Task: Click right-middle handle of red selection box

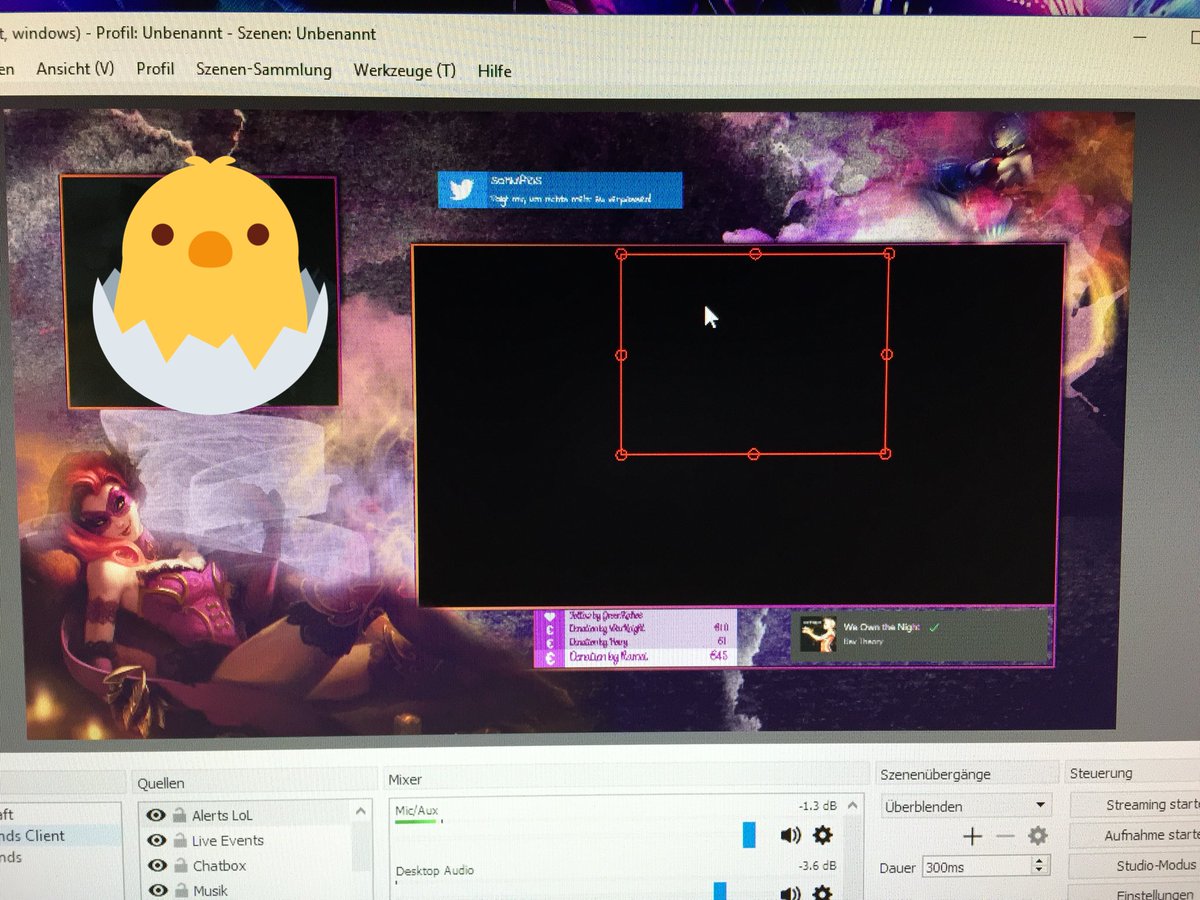Action: tap(886, 354)
